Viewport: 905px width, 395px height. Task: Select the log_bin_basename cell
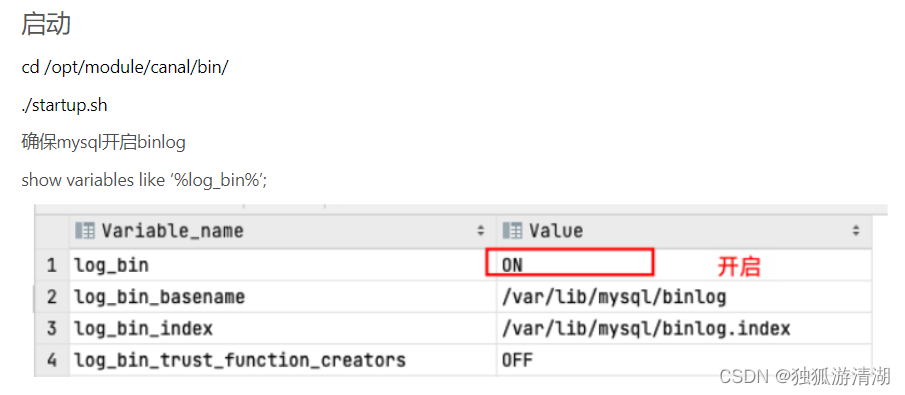tap(283, 297)
